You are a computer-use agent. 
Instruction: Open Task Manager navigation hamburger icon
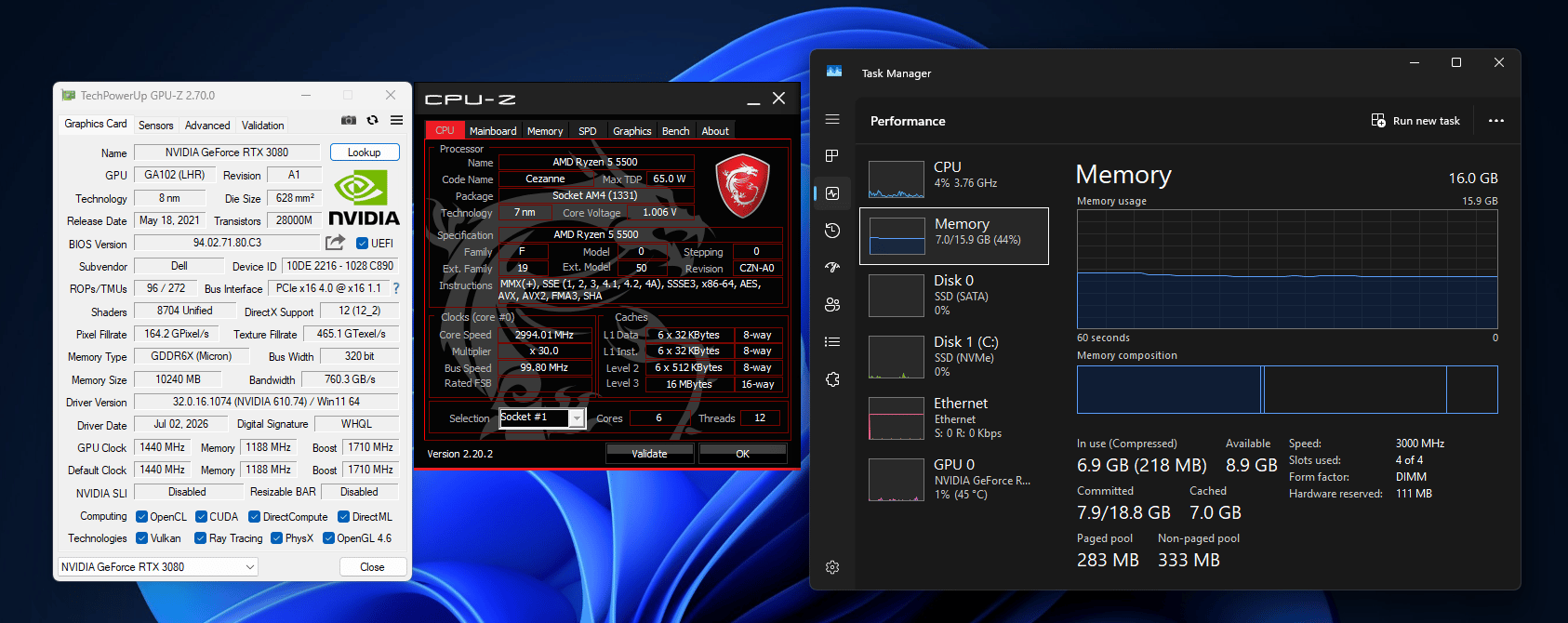point(832,119)
